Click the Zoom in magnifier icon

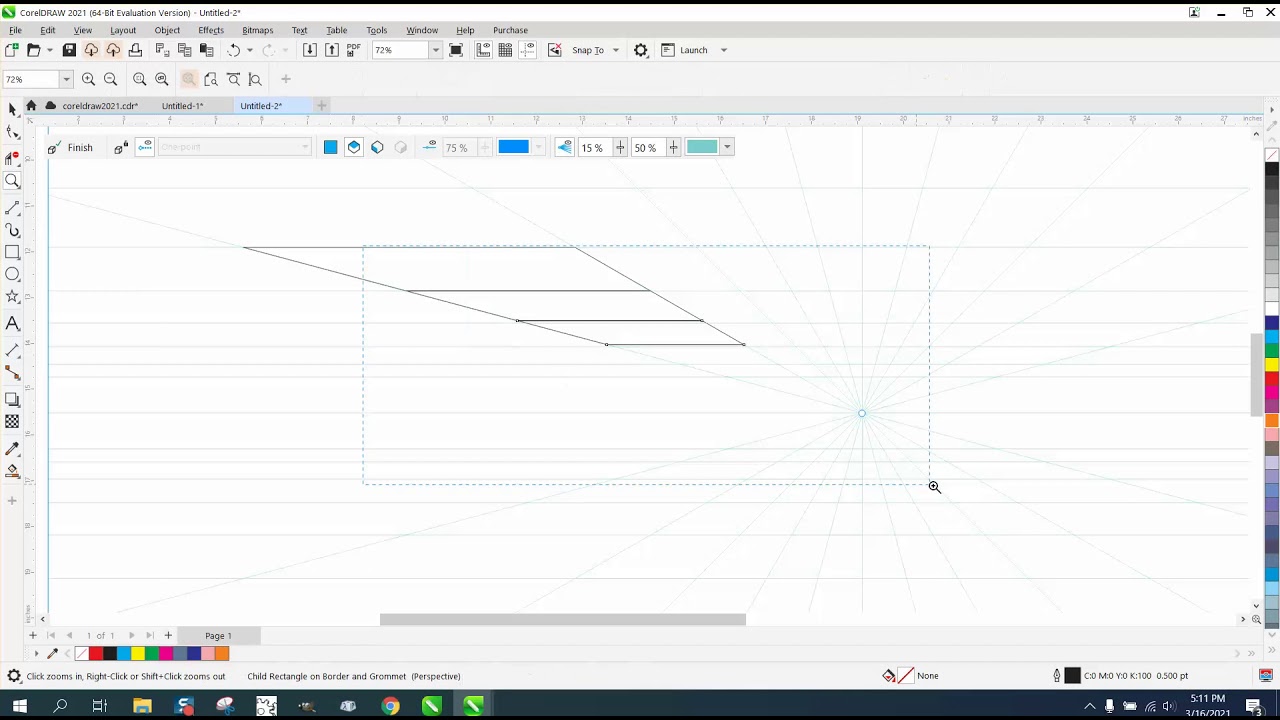(x=88, y=79)
